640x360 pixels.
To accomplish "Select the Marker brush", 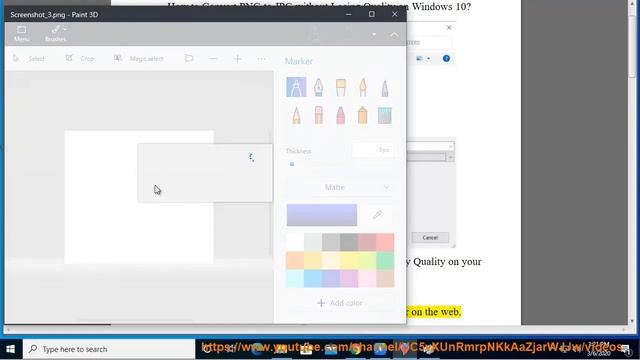I will [296, 87].
